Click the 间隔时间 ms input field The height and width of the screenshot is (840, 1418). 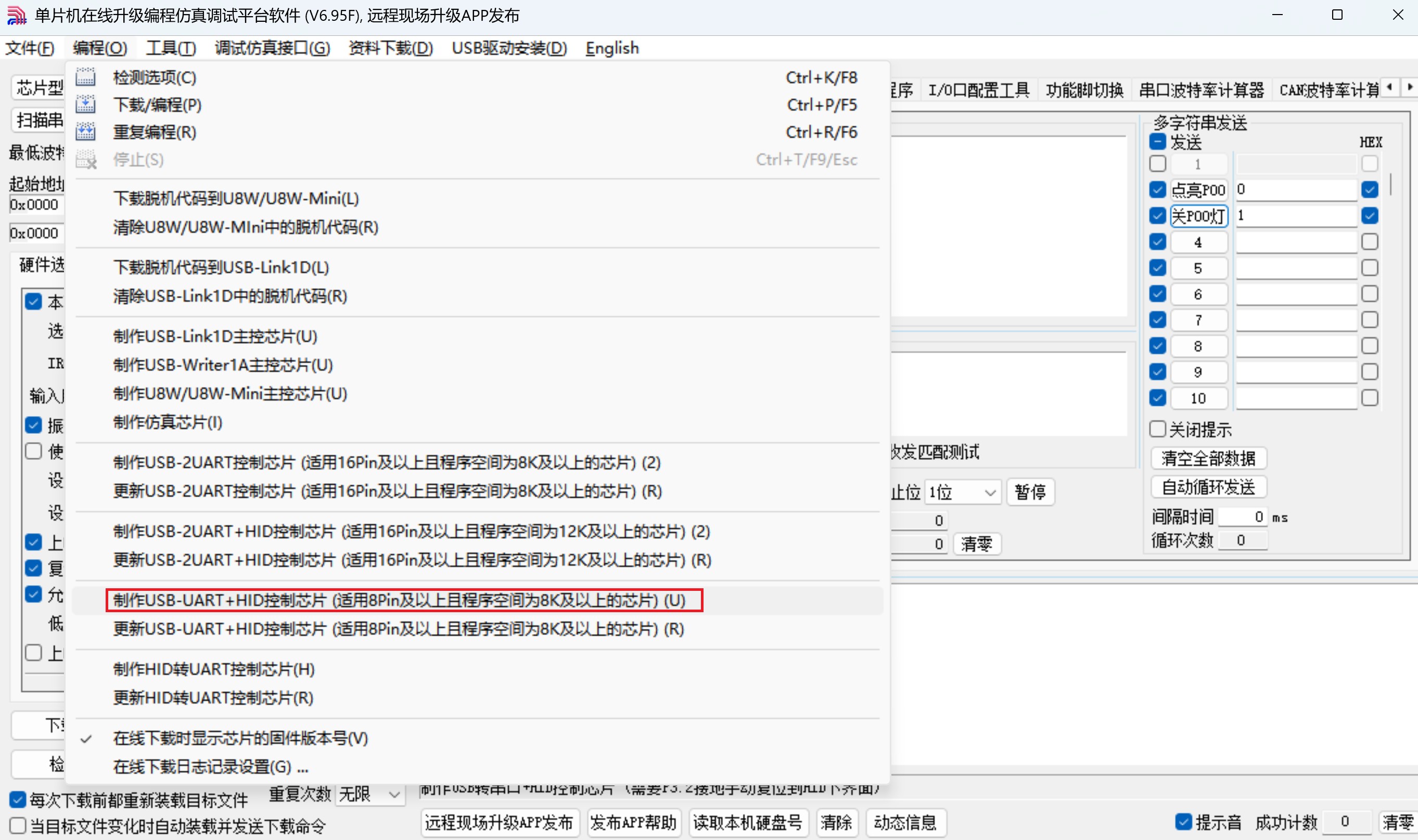click(x=1243, y=517)
